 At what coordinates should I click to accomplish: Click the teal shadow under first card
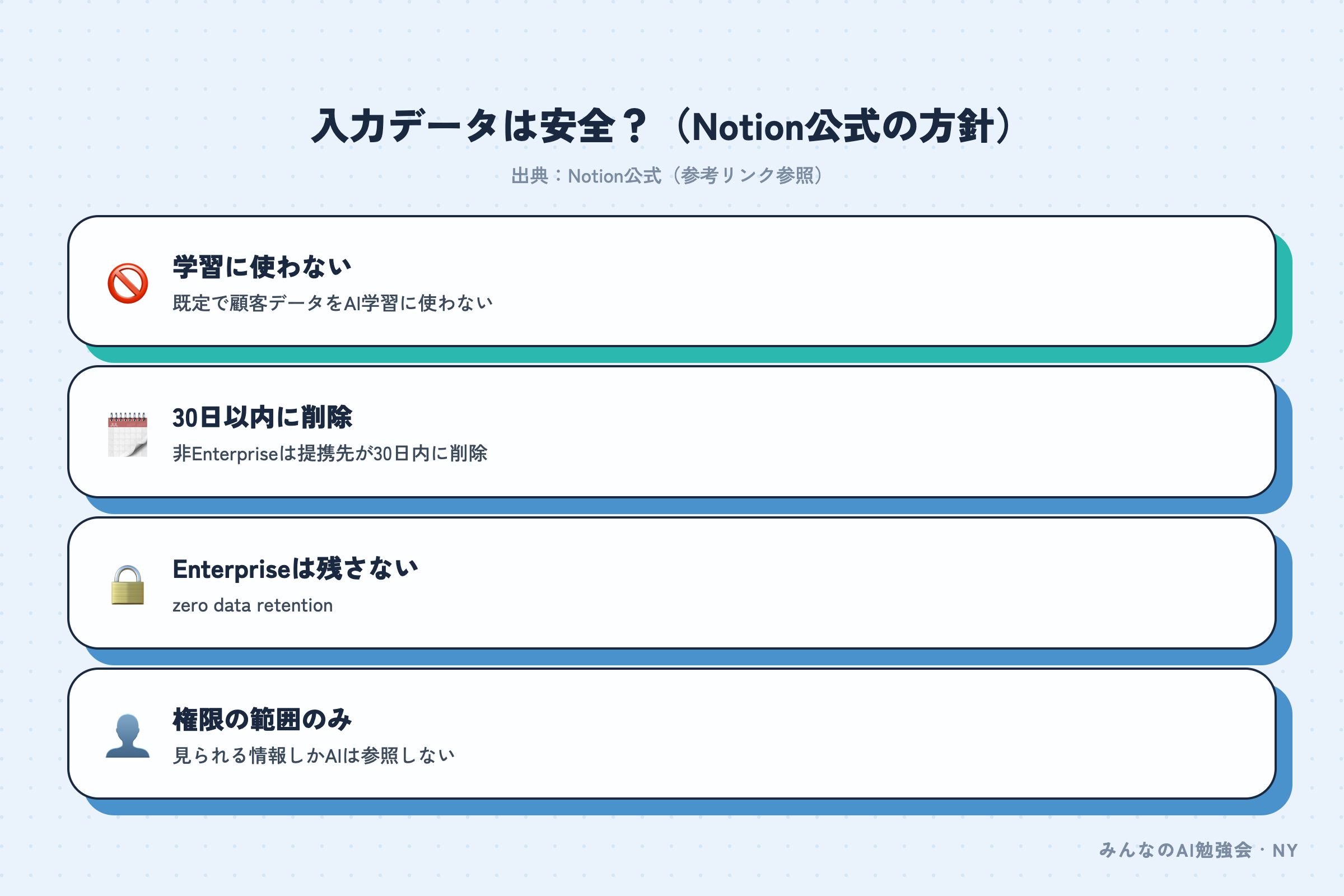point(685,355)
